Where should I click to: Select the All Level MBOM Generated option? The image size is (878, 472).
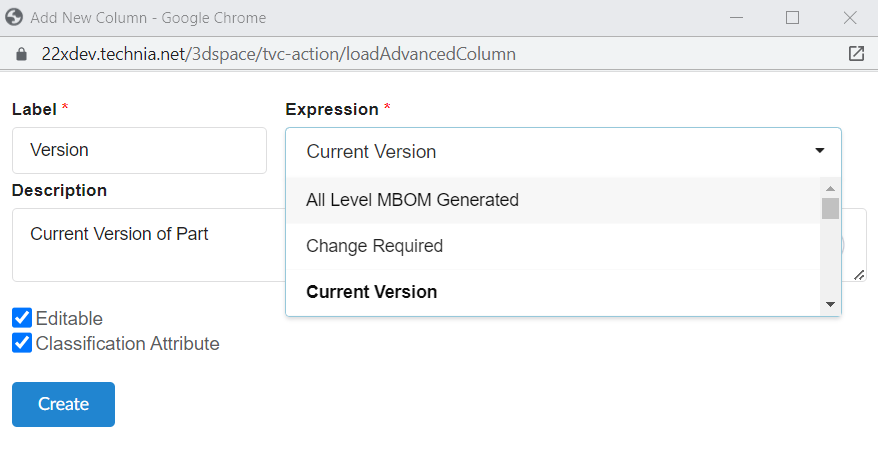pos(412,200)
